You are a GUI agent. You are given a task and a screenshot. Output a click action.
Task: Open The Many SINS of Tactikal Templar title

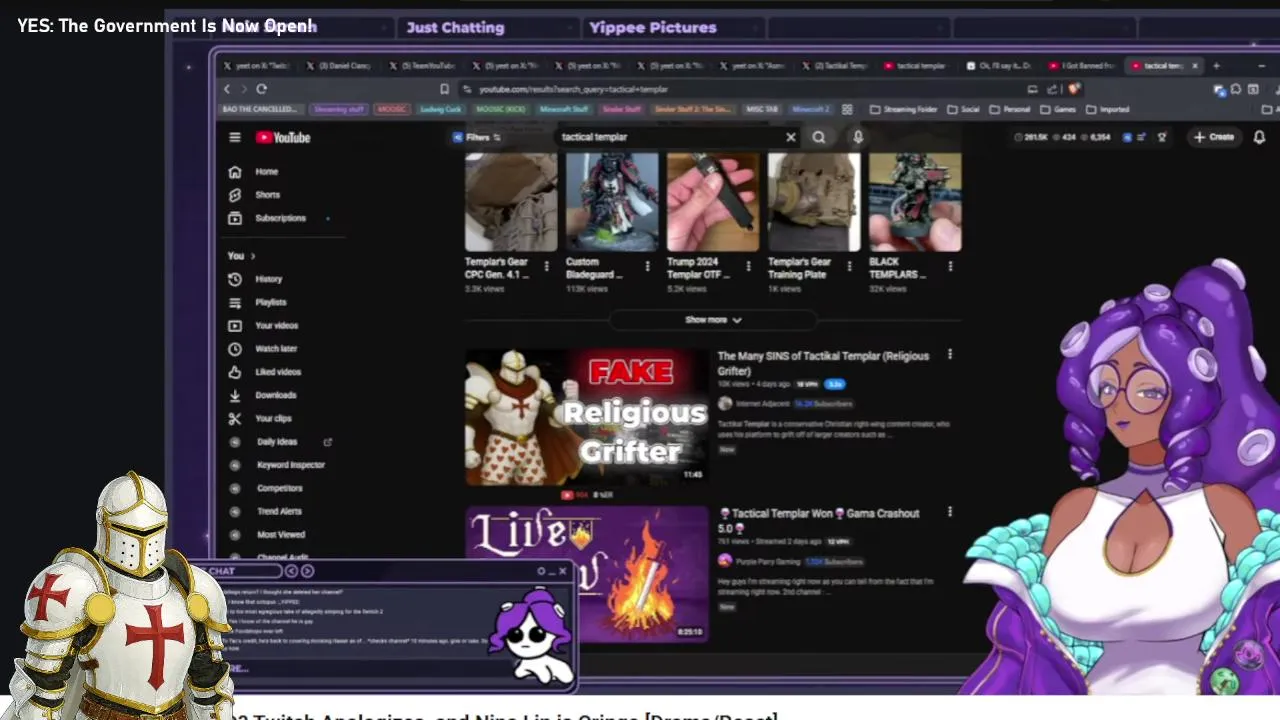coord(823,363)
